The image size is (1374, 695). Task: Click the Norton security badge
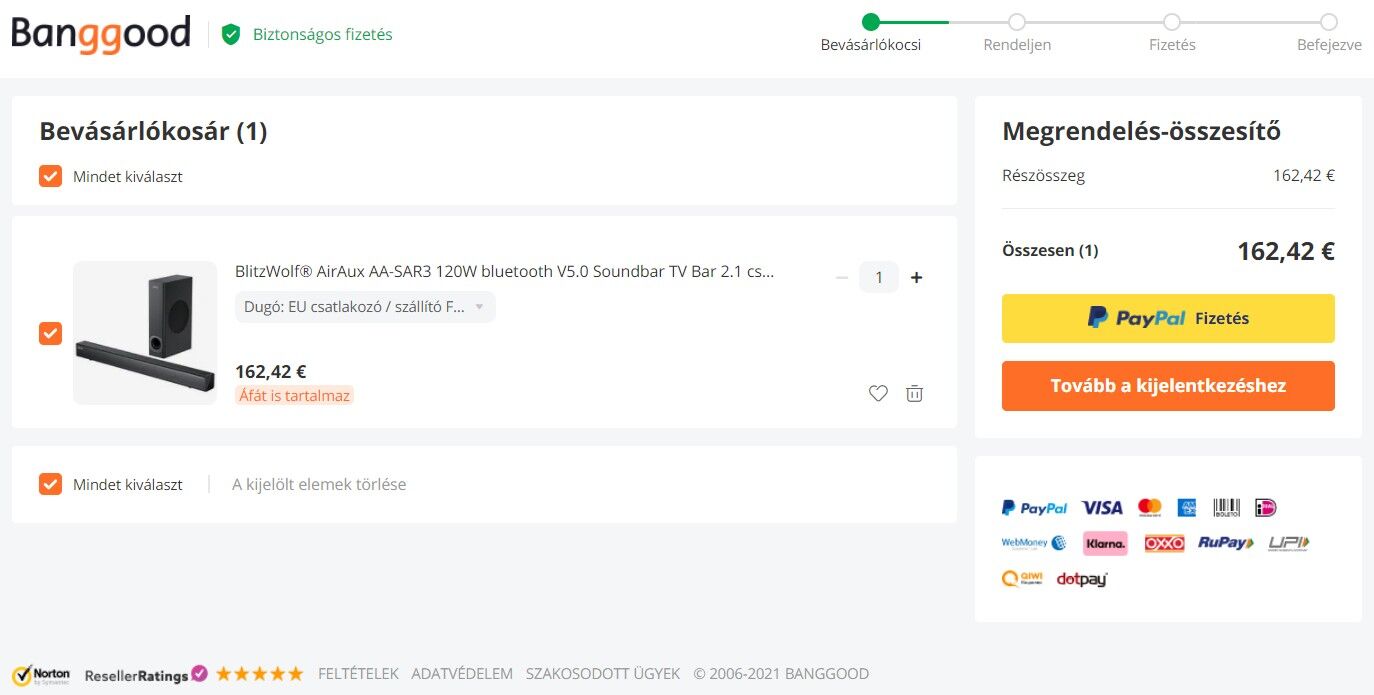[41, 674]
